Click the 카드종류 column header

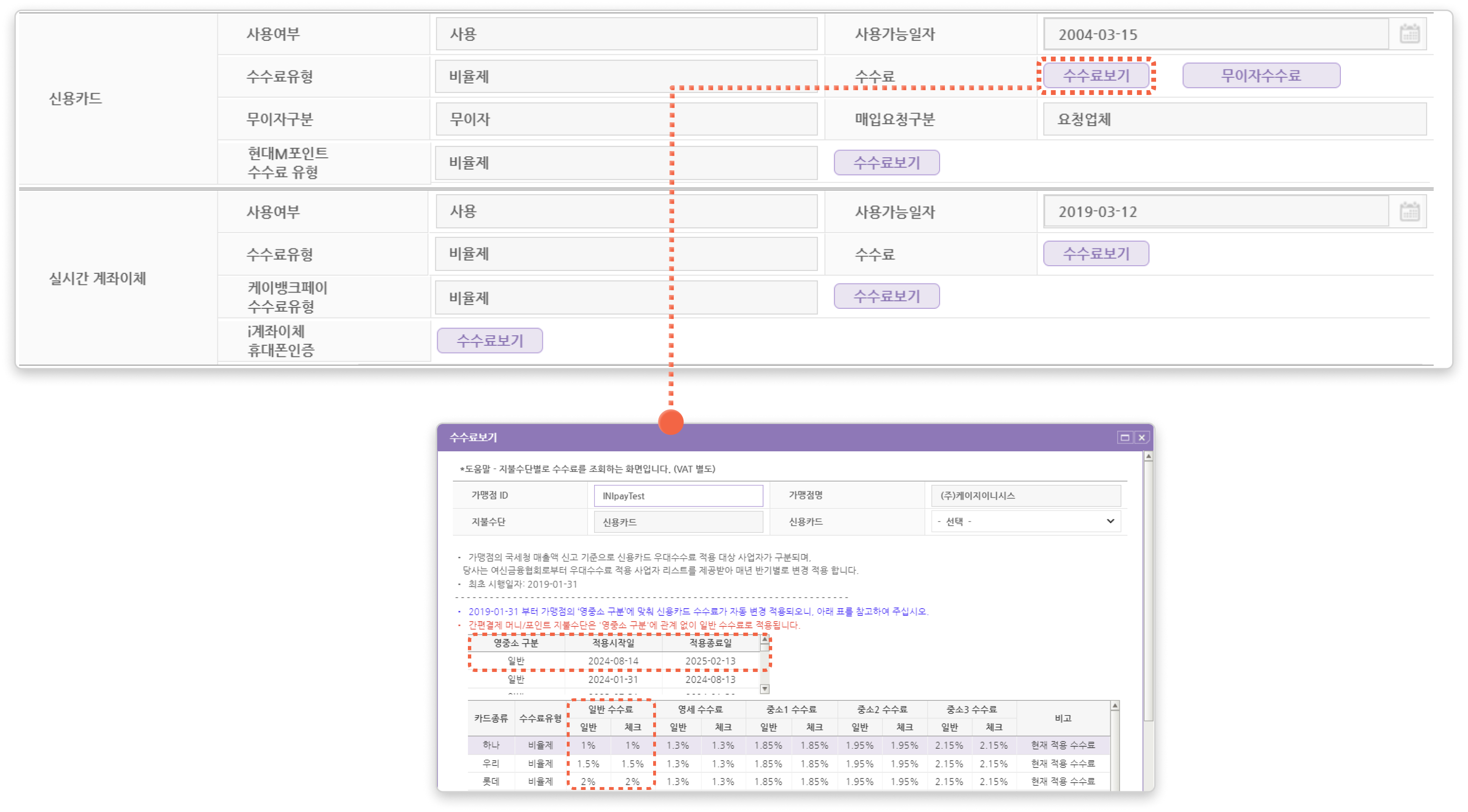click(490, 718)
